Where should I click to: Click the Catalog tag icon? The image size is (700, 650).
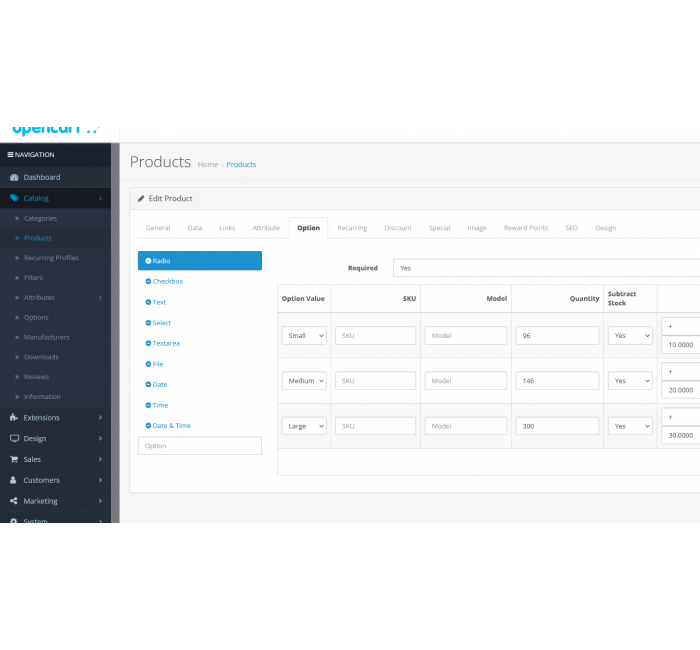coord(14,198)
